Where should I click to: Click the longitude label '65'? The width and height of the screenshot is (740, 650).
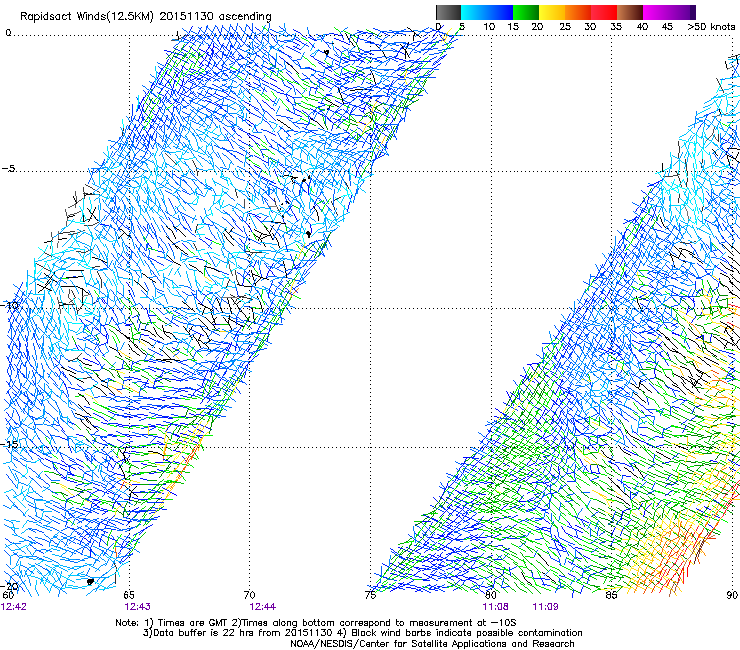click(x=129, y=595)
